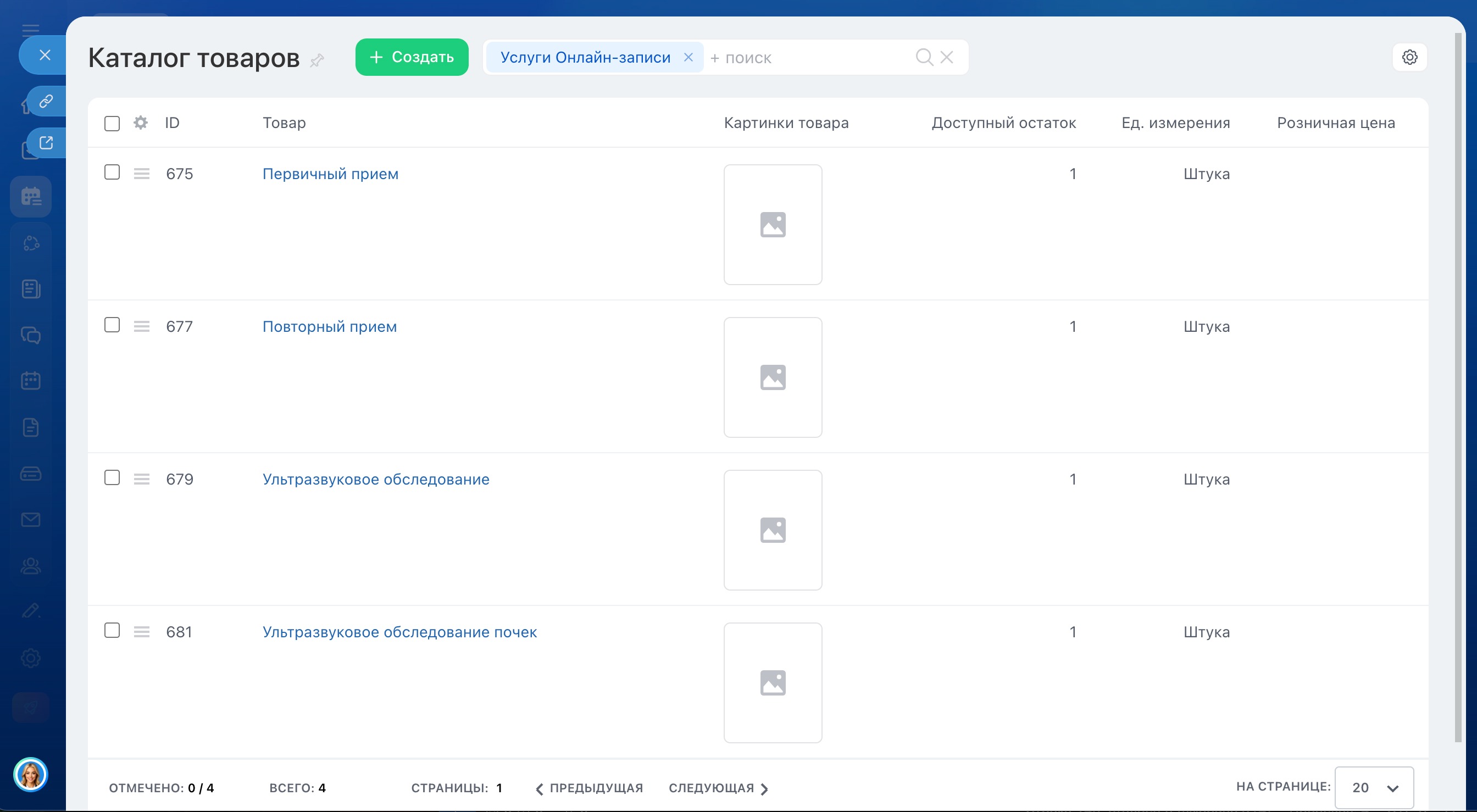
Task: Click the image placeholder for Первичный прием
Action: [773, 225]
